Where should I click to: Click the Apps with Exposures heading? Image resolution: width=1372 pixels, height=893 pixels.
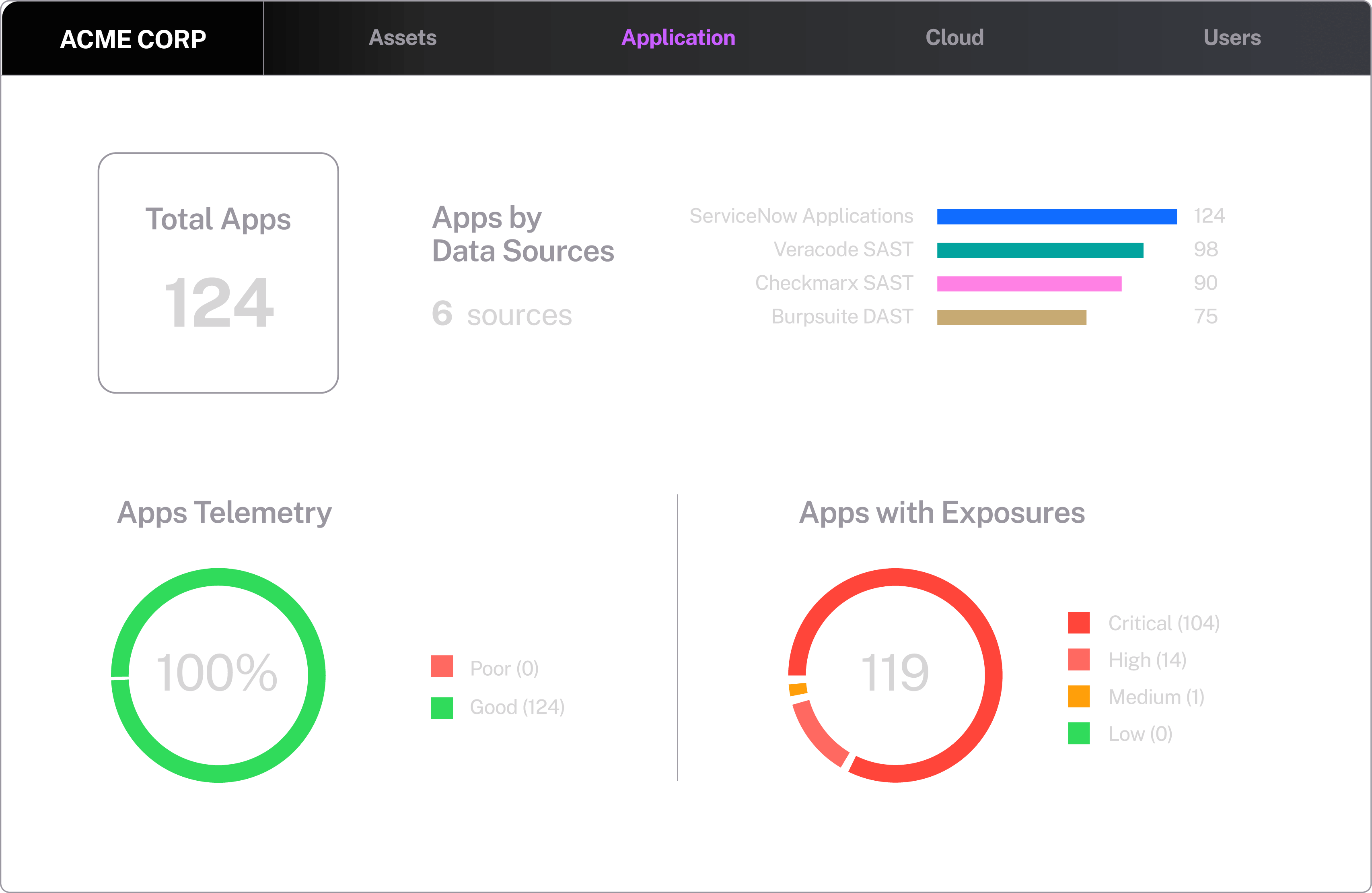coord(942,513)
